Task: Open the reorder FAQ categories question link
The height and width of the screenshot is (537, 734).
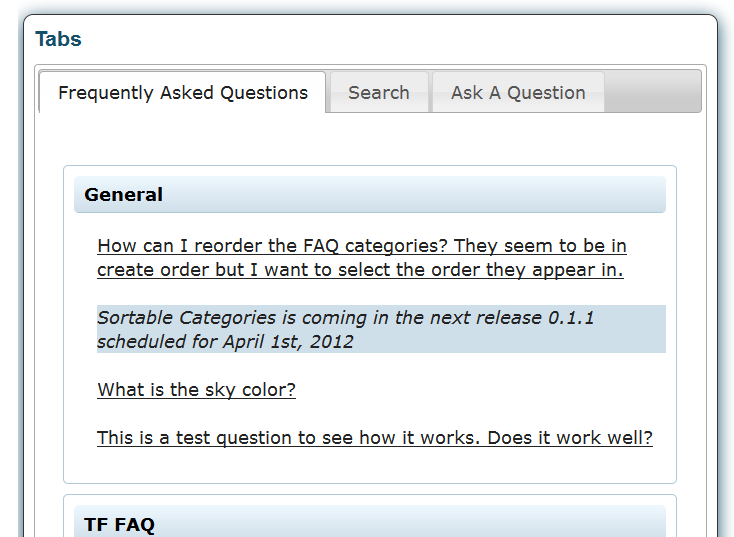Action: tap(361, 258)
